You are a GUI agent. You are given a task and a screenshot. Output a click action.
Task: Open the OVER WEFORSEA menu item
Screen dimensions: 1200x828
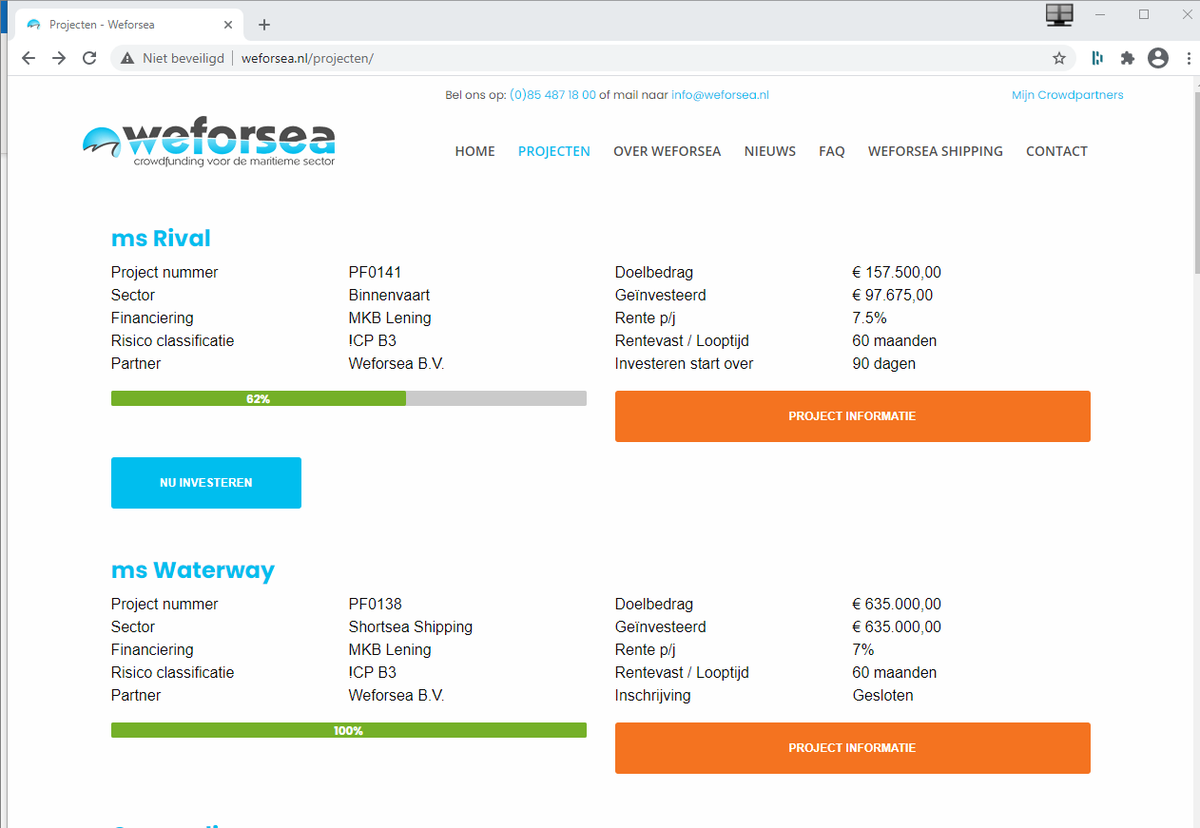[667, 151]
